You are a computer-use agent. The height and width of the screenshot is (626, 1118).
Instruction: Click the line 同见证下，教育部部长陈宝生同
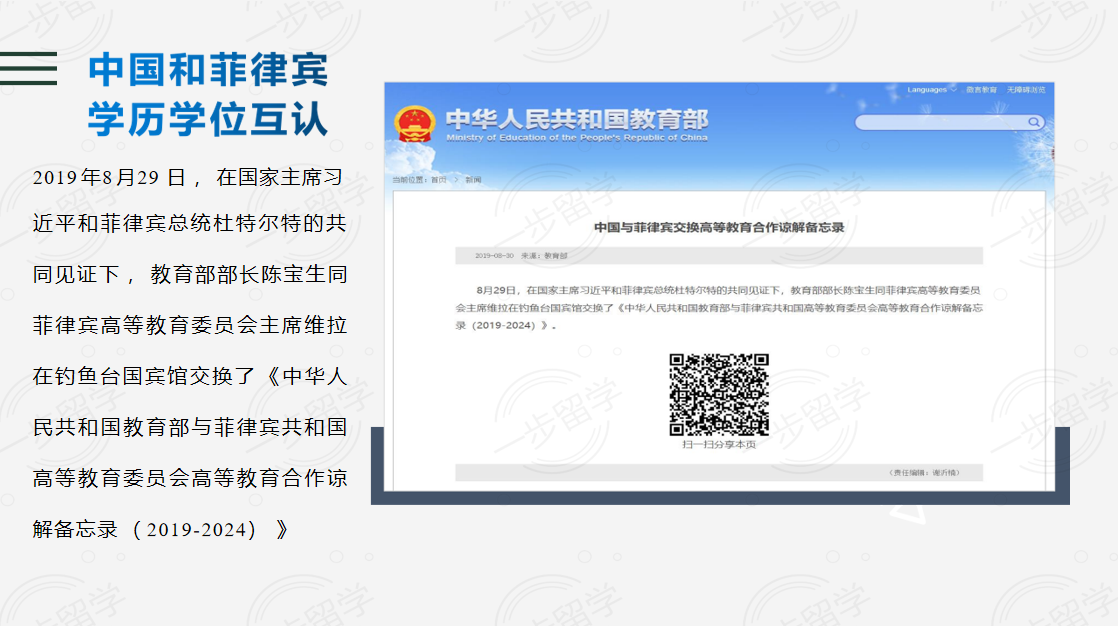point(190,274)
